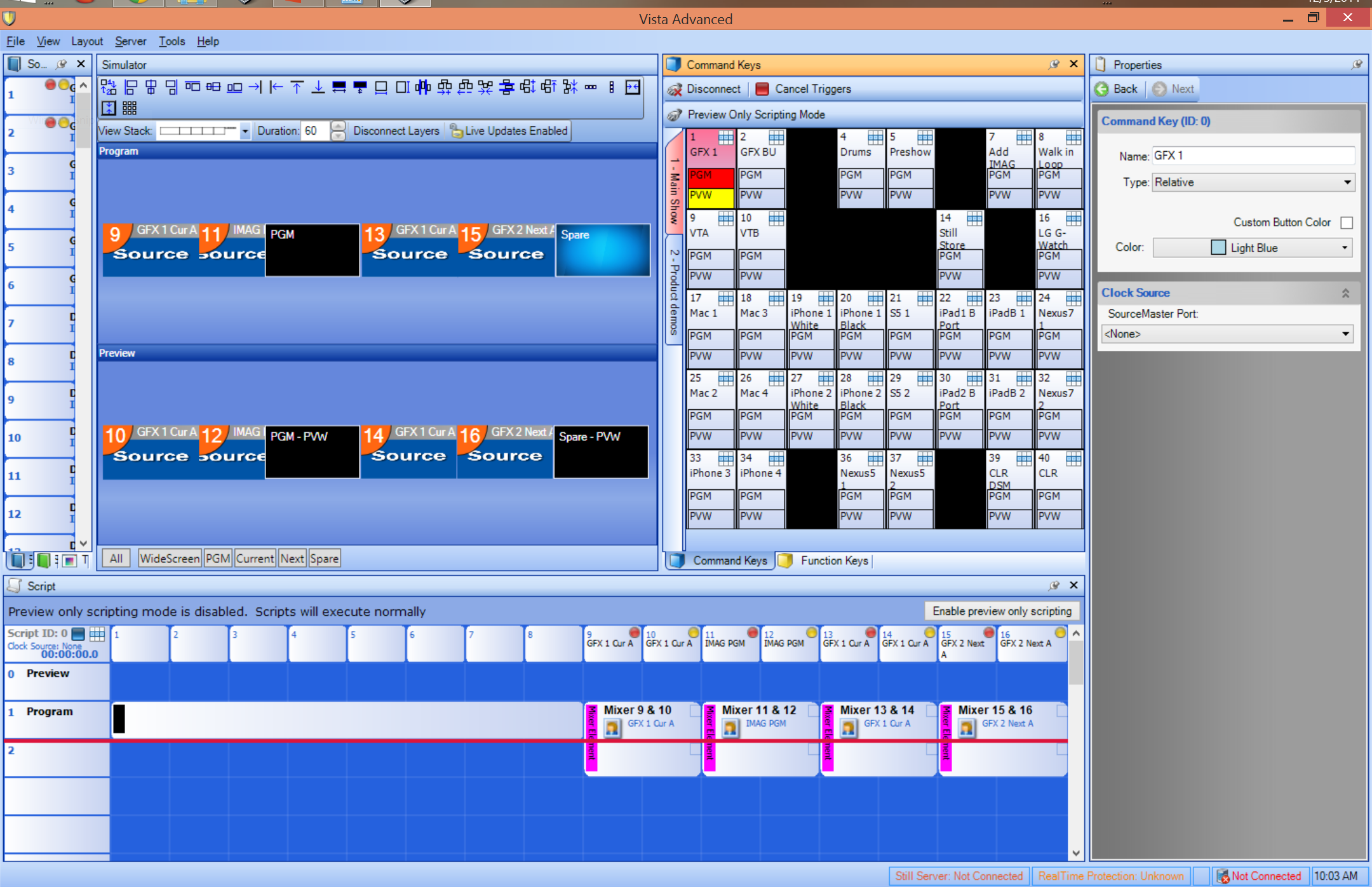Pin the Command Keys panel
Viewport: 1372px width, 887px height.
1054,64
